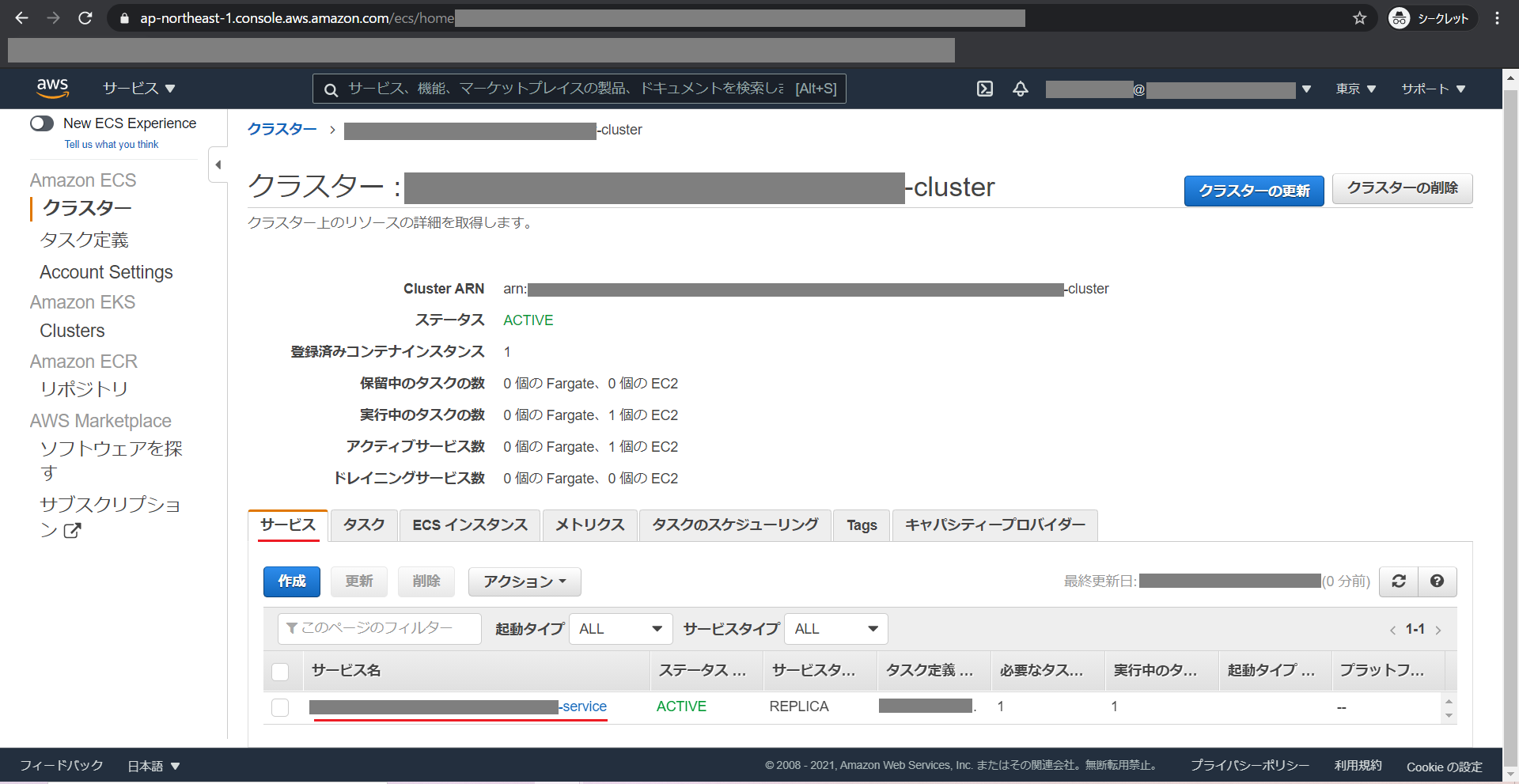Collapse the left navigation panel arrow
The image size is (1519, 784).
pyautogui.click(x=218, y=165)
